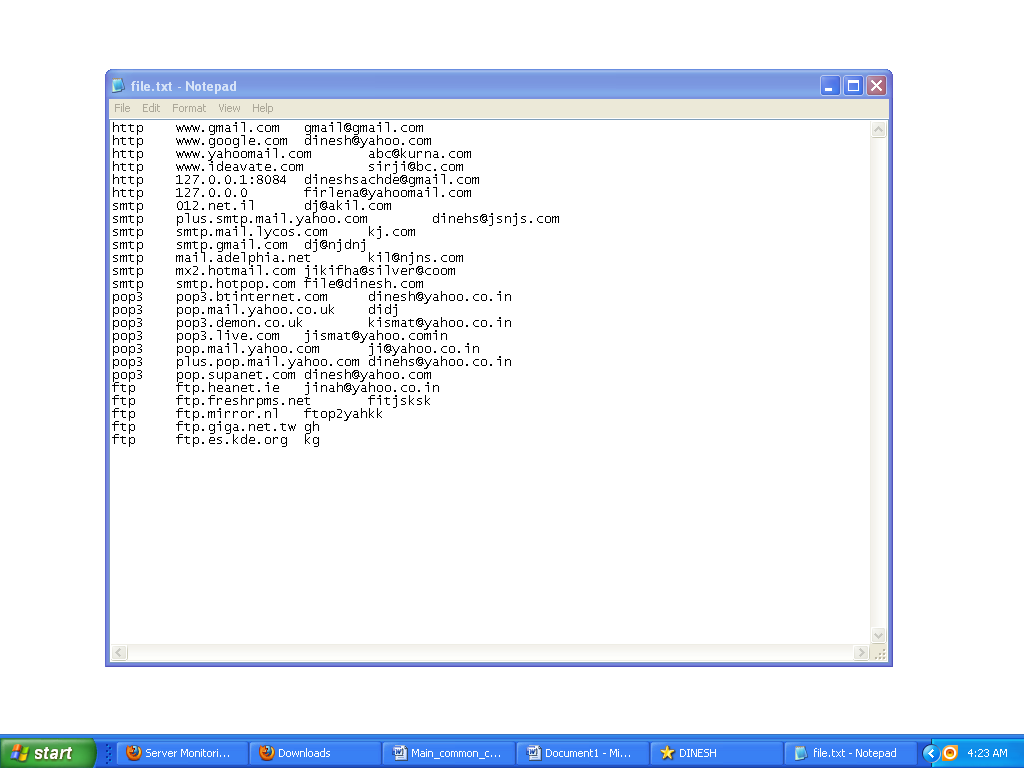Click text www.ideavate.com
The width and height of the screenshot is (1024, 768).
click(240, 167)
